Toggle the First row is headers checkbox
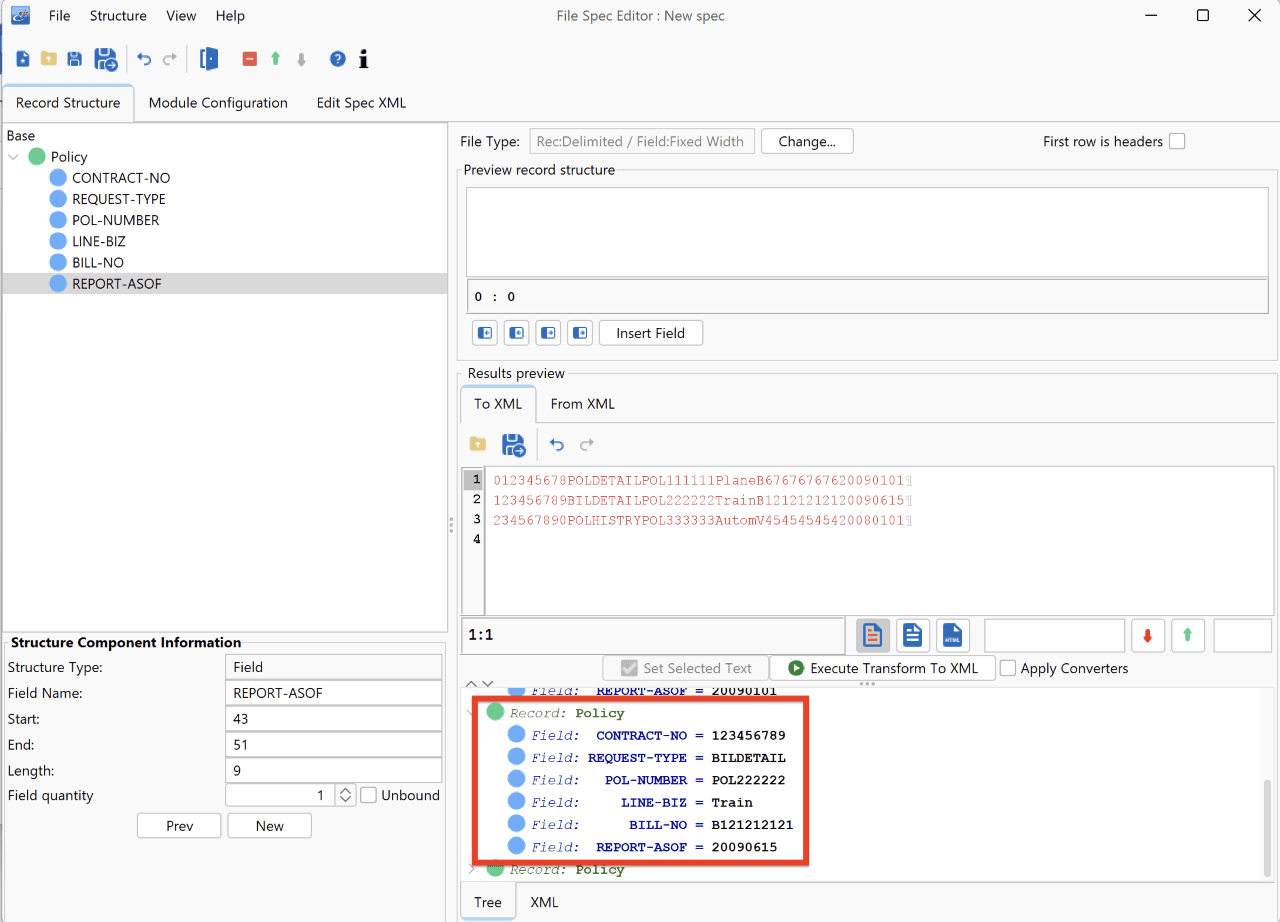Screen dimensions: 1280x922 click(1177, 141)
